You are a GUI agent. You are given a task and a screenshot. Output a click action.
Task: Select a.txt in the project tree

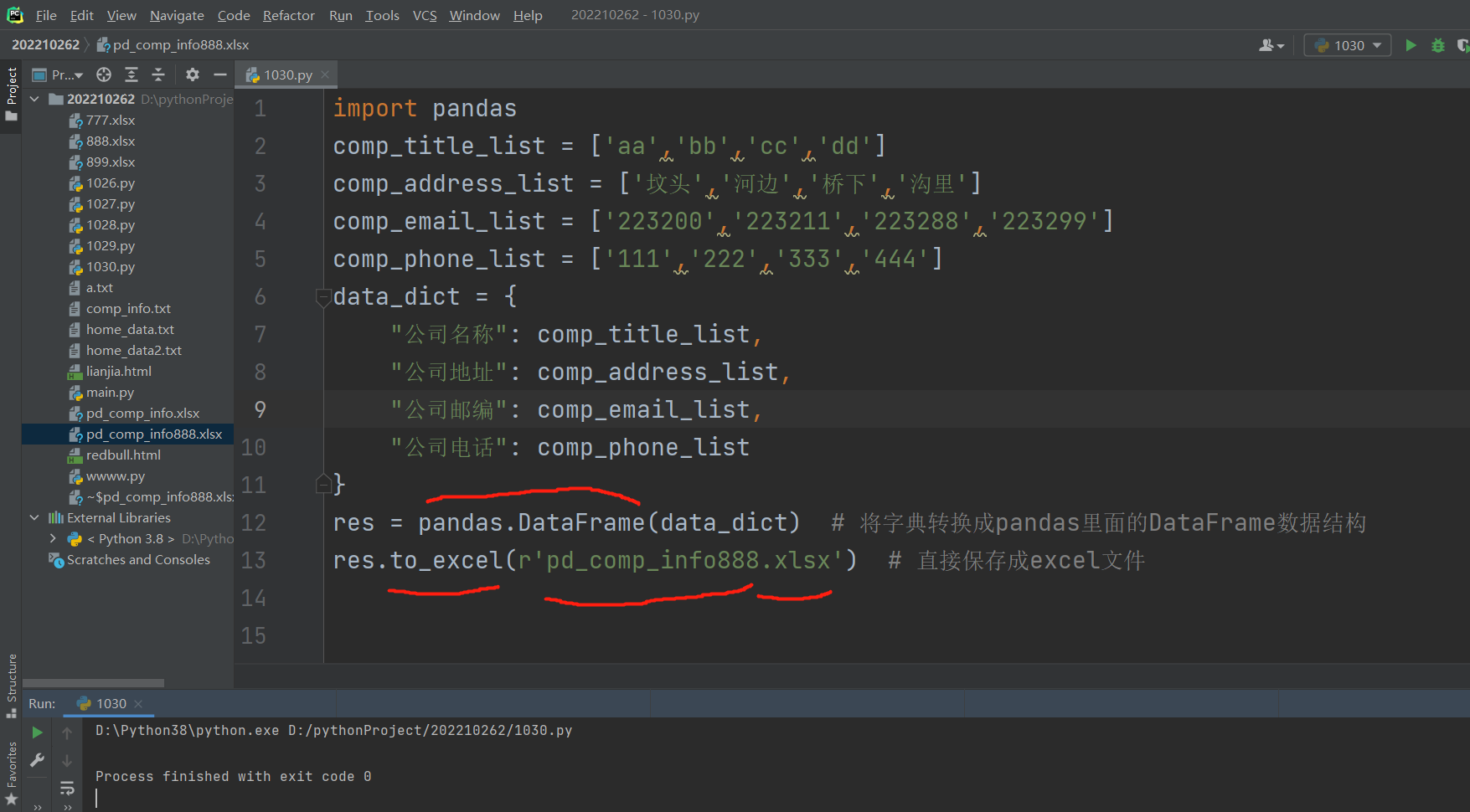pyautogui.click(x=99, y=287)
